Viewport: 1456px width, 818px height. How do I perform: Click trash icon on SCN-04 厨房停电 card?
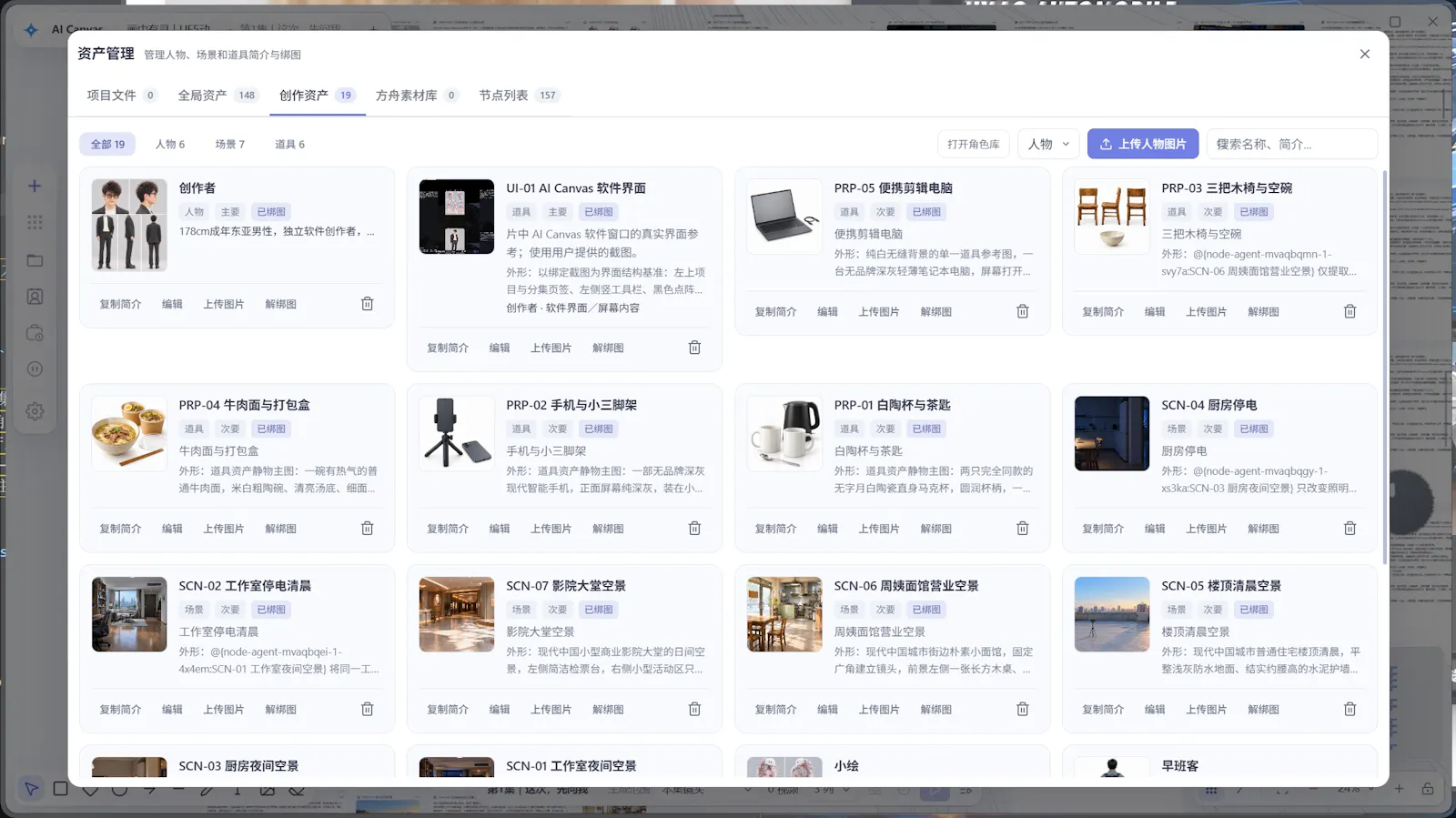pyautogui.click(x=1350, y=528)
